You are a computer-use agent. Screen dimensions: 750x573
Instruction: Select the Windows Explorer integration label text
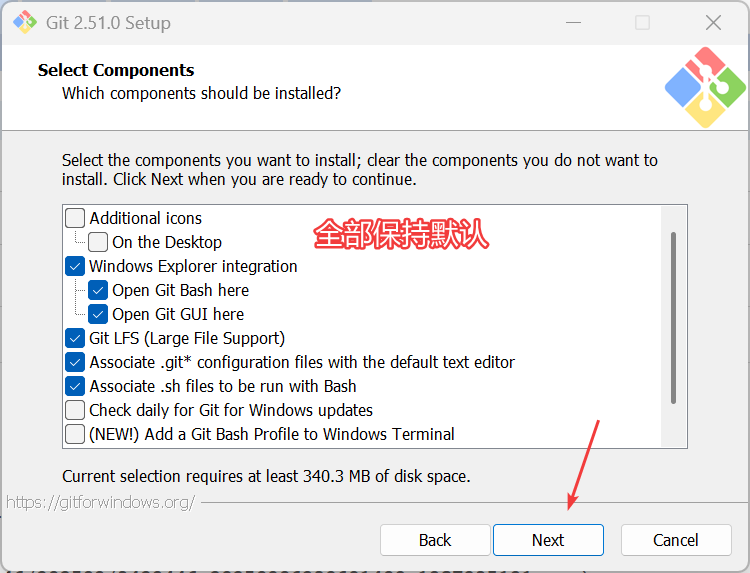pyautogui.click(x=193, y=266)
